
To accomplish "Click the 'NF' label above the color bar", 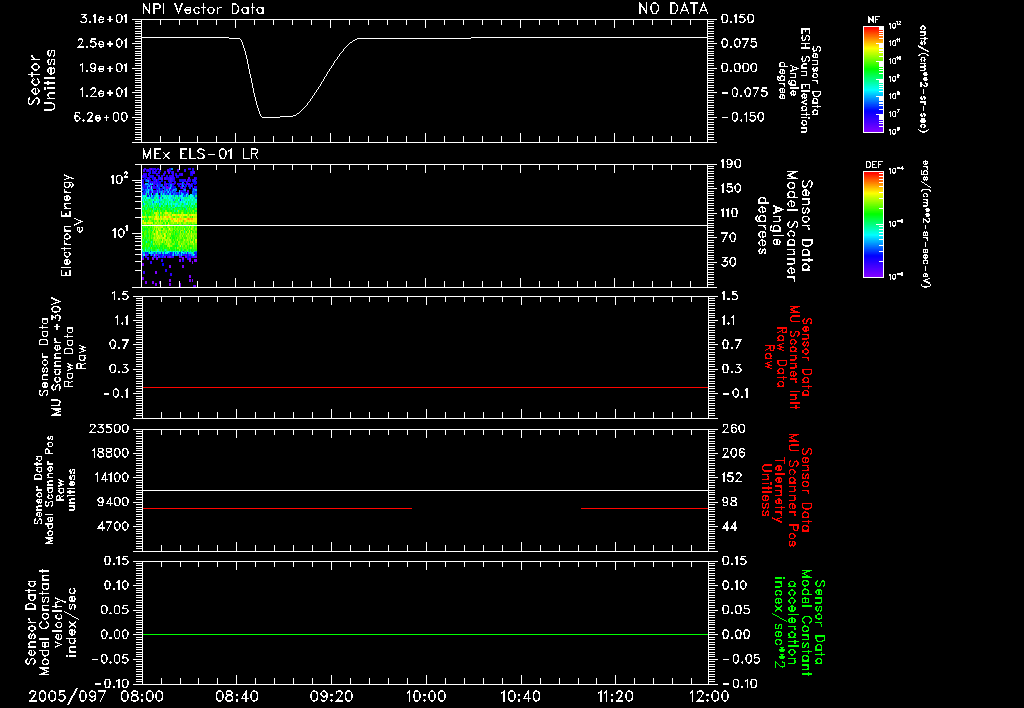I will [x=874, y=20].
